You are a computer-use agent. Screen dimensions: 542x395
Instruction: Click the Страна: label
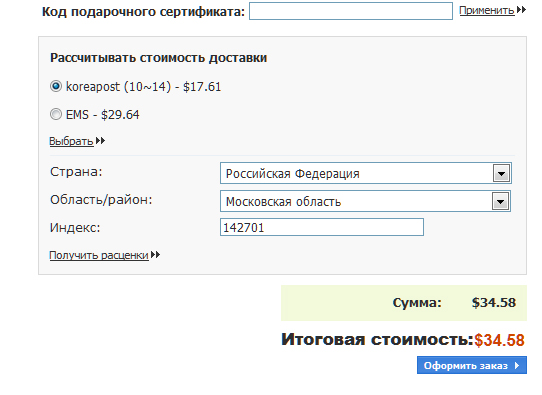pyautogui.click(x=76, y=172)
